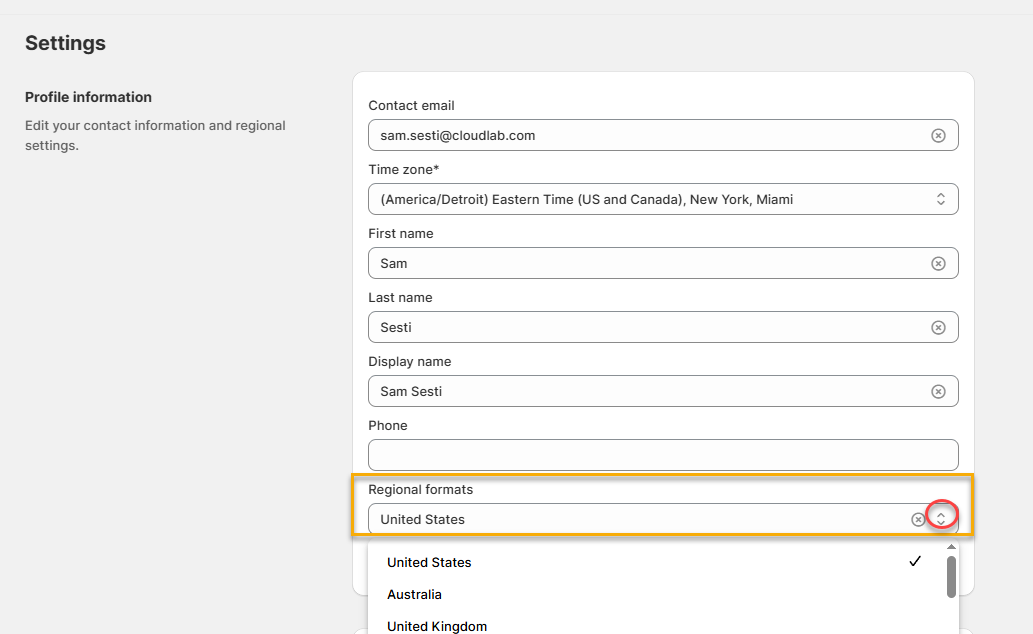Click the Time zone chevron arrows

pos(940,199)
